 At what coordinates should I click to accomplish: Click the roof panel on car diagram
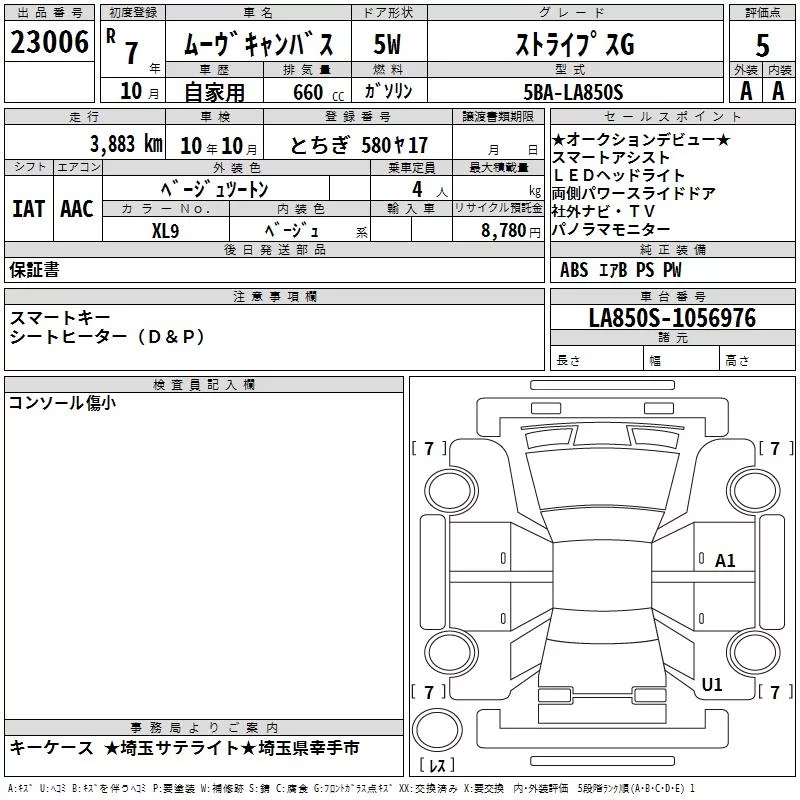click(602, 576)
